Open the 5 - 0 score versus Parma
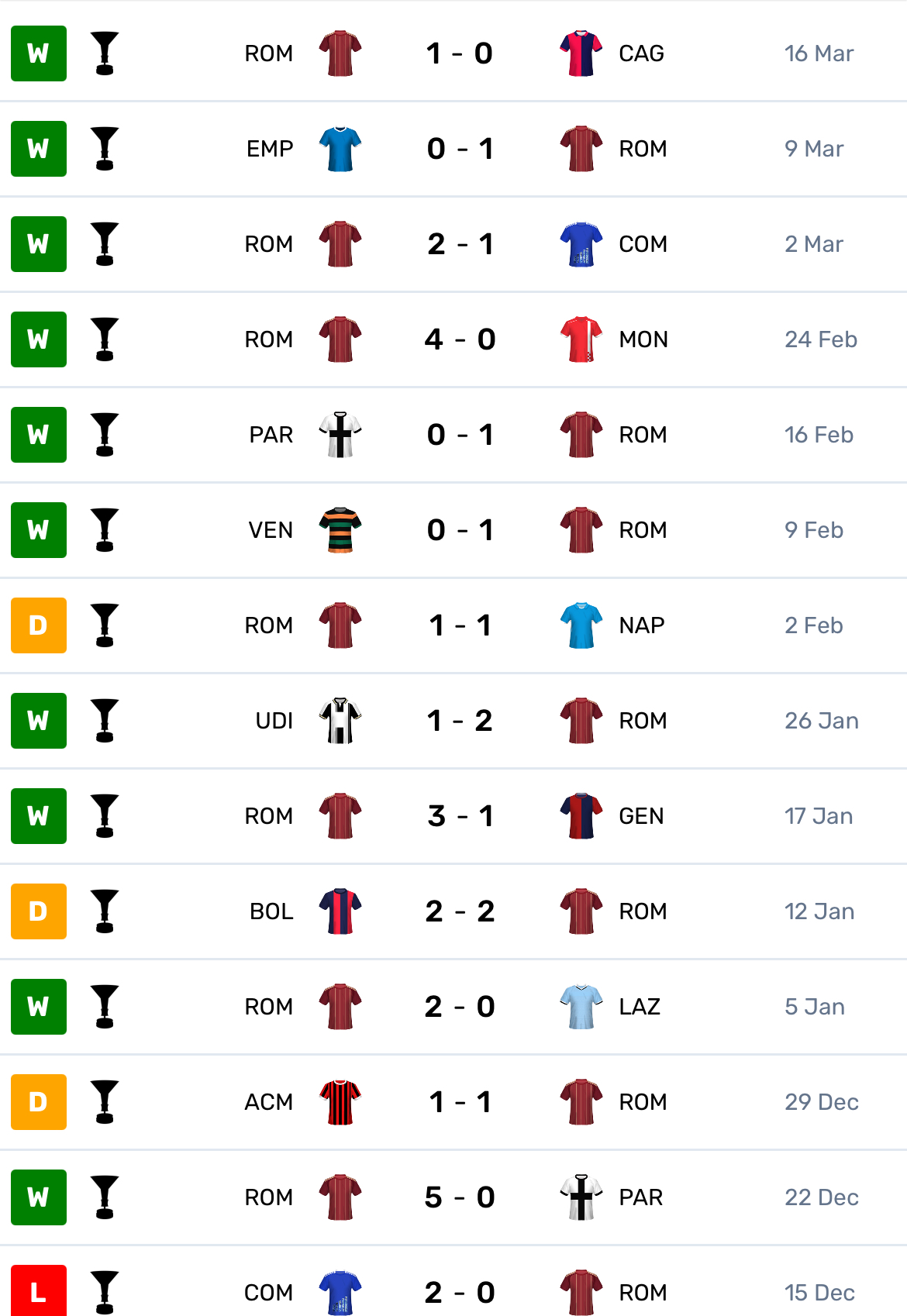This screenshot has height=1316, width=907. click(x=460, y=1197)
